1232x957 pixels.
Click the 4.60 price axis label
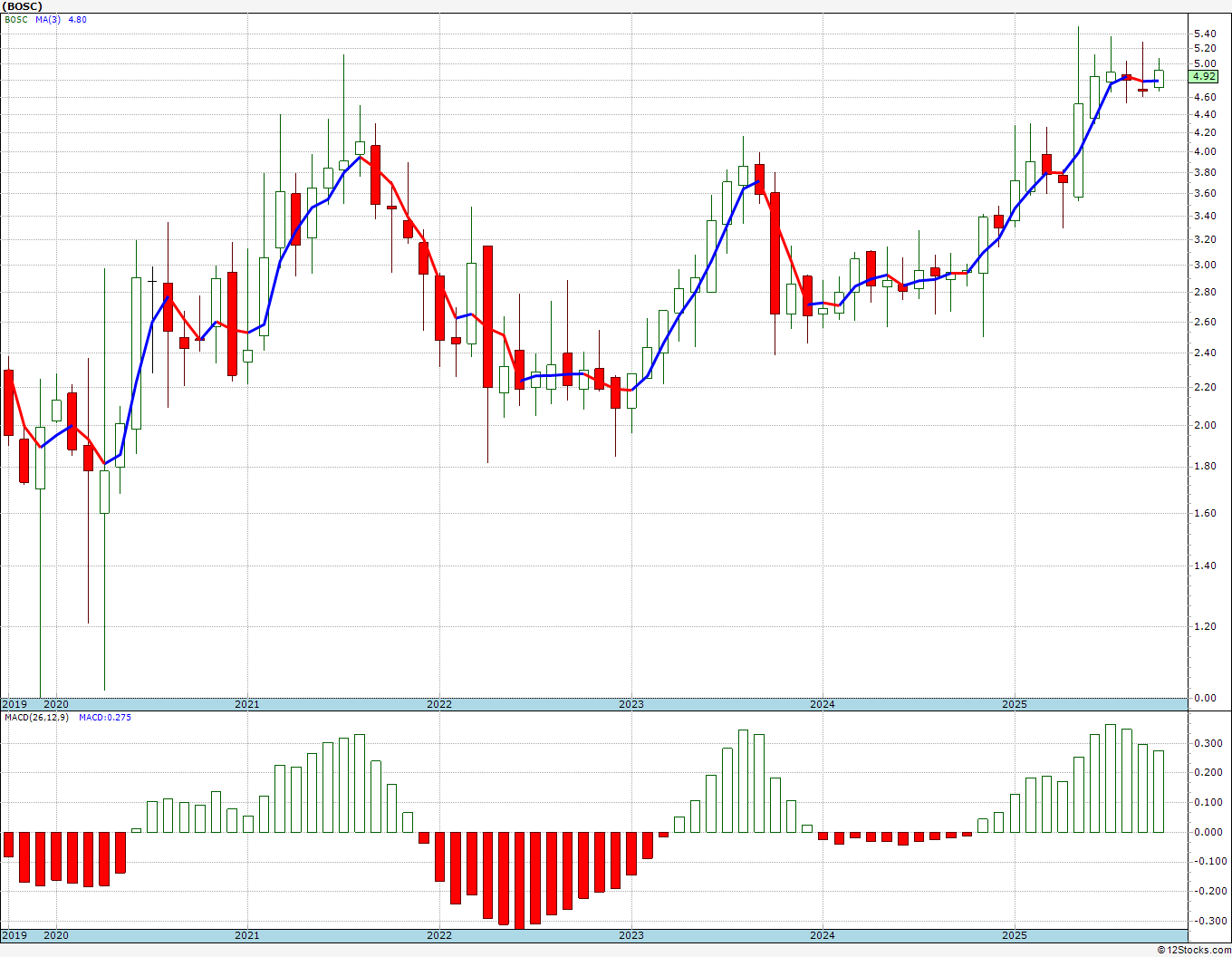(1205, 97)
